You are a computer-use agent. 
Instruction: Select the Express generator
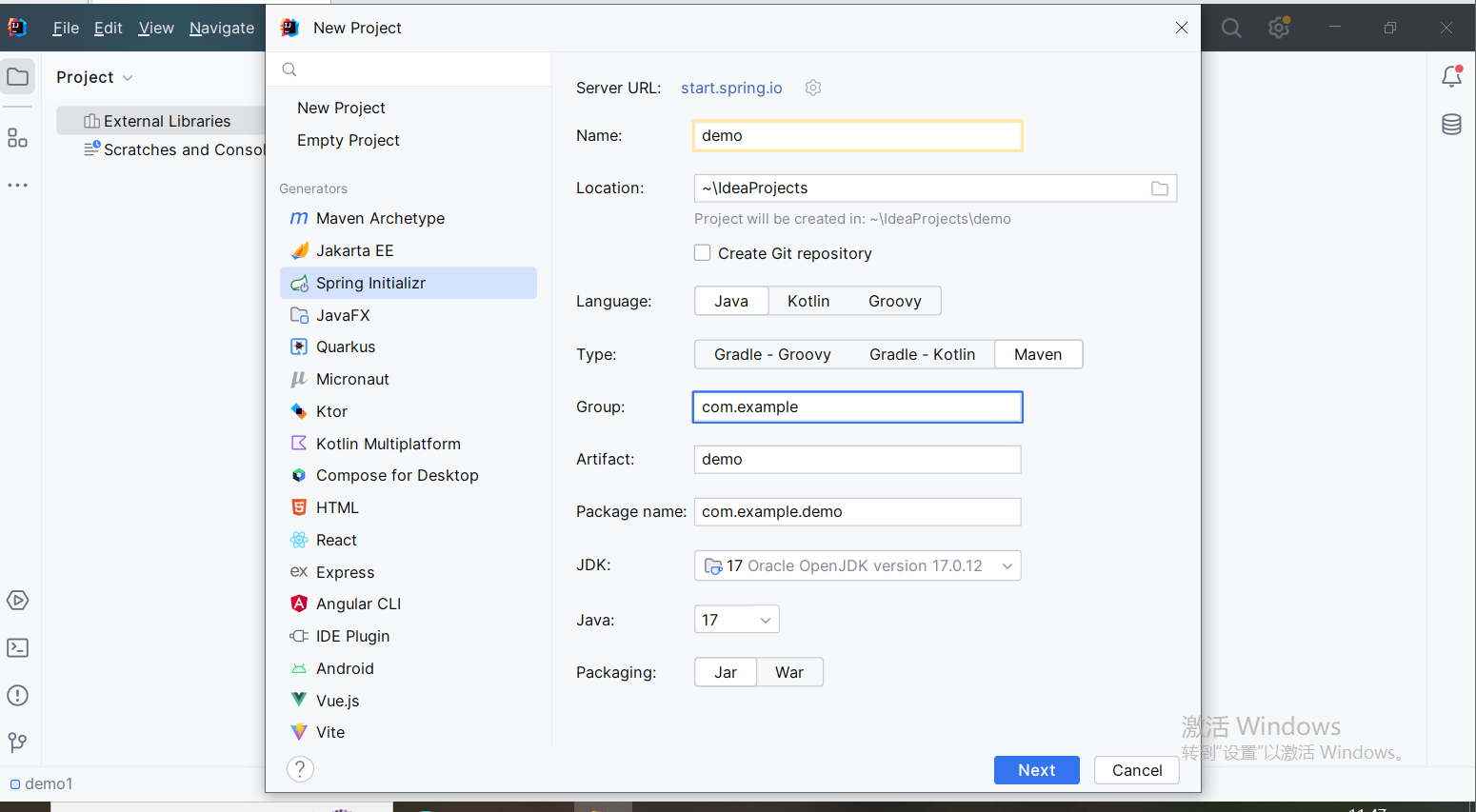[409, 572]
